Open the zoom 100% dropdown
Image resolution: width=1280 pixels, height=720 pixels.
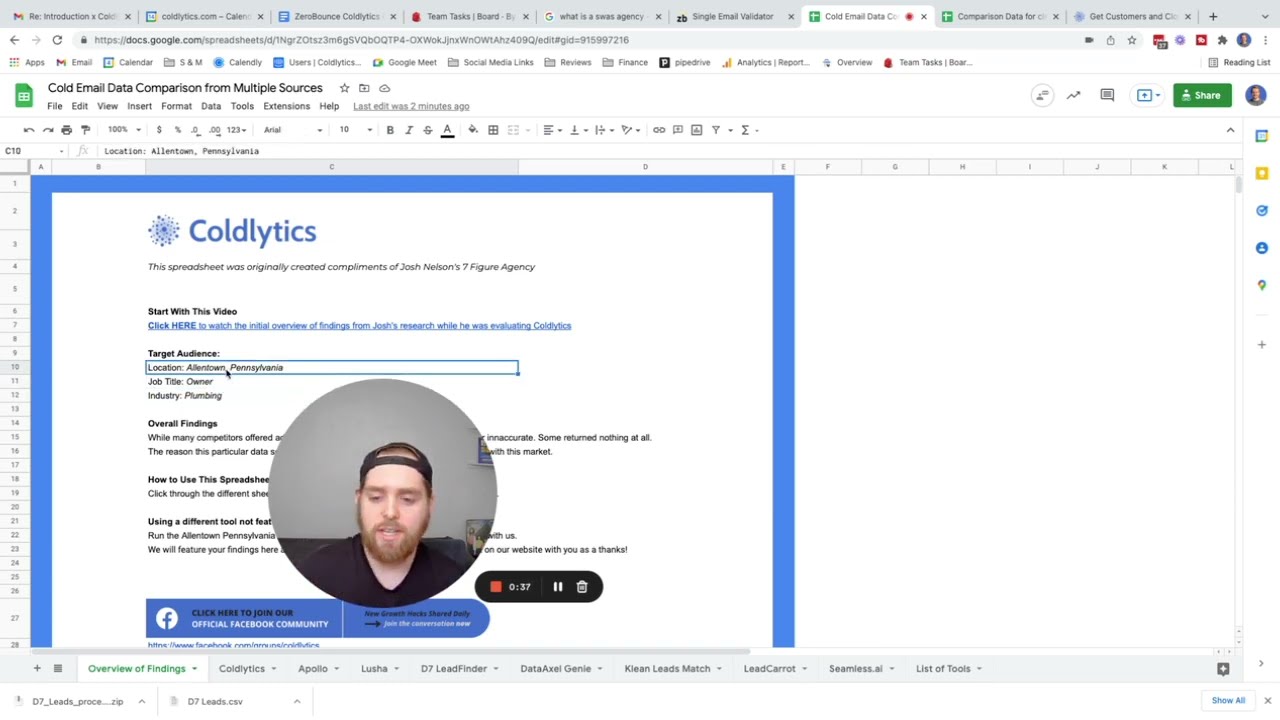125,130
